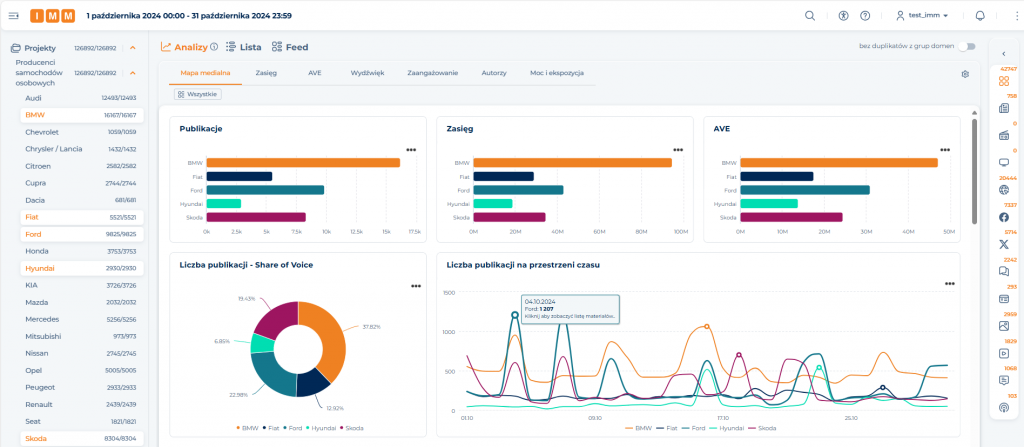
Task: Open AVE chart three-dot menu
Action: coord(944,150)
